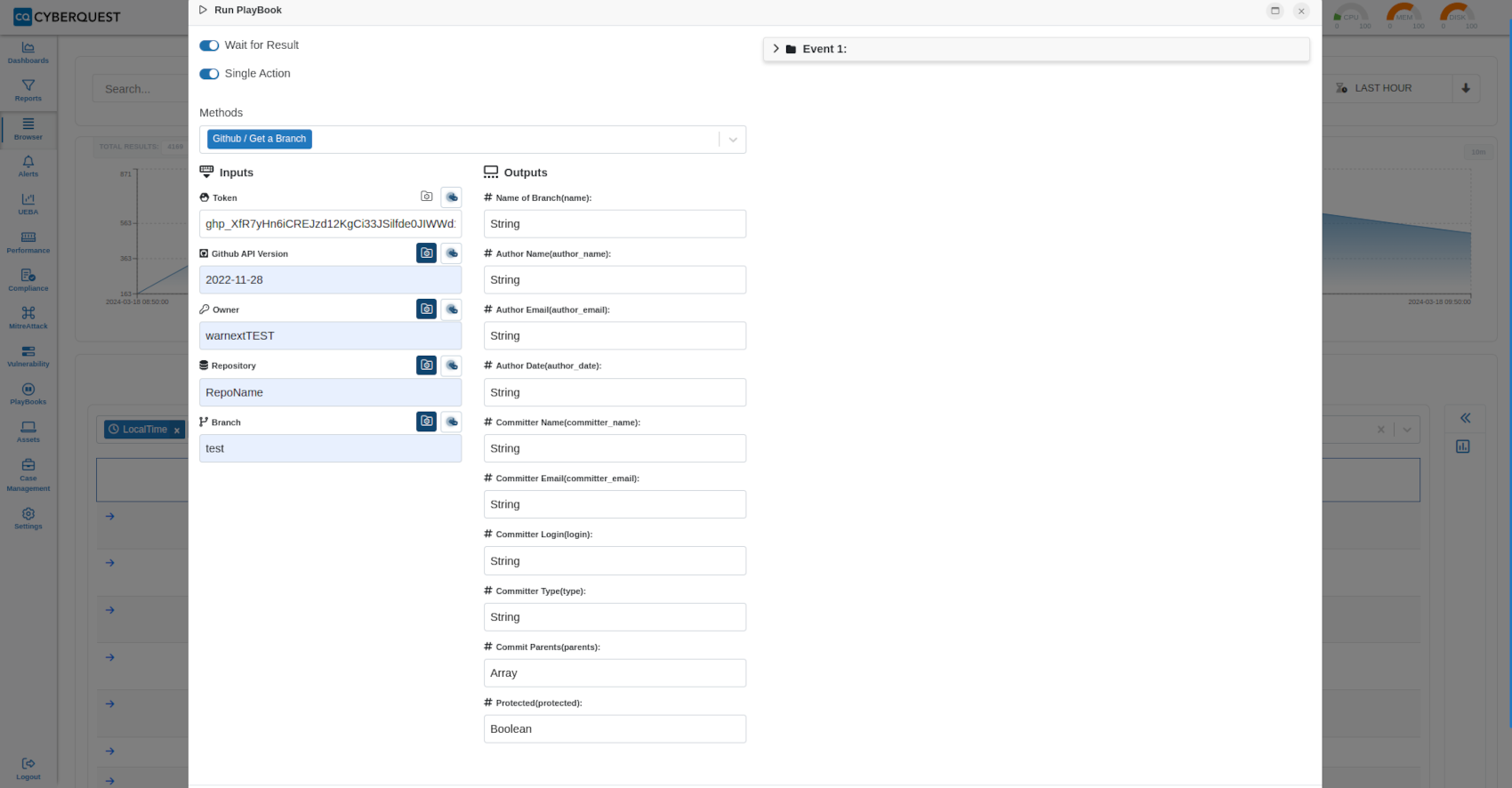The height and width of the screenshot is (788, 1512).
Task: Remove the LocalTime tag
Action: pos(177,430)
